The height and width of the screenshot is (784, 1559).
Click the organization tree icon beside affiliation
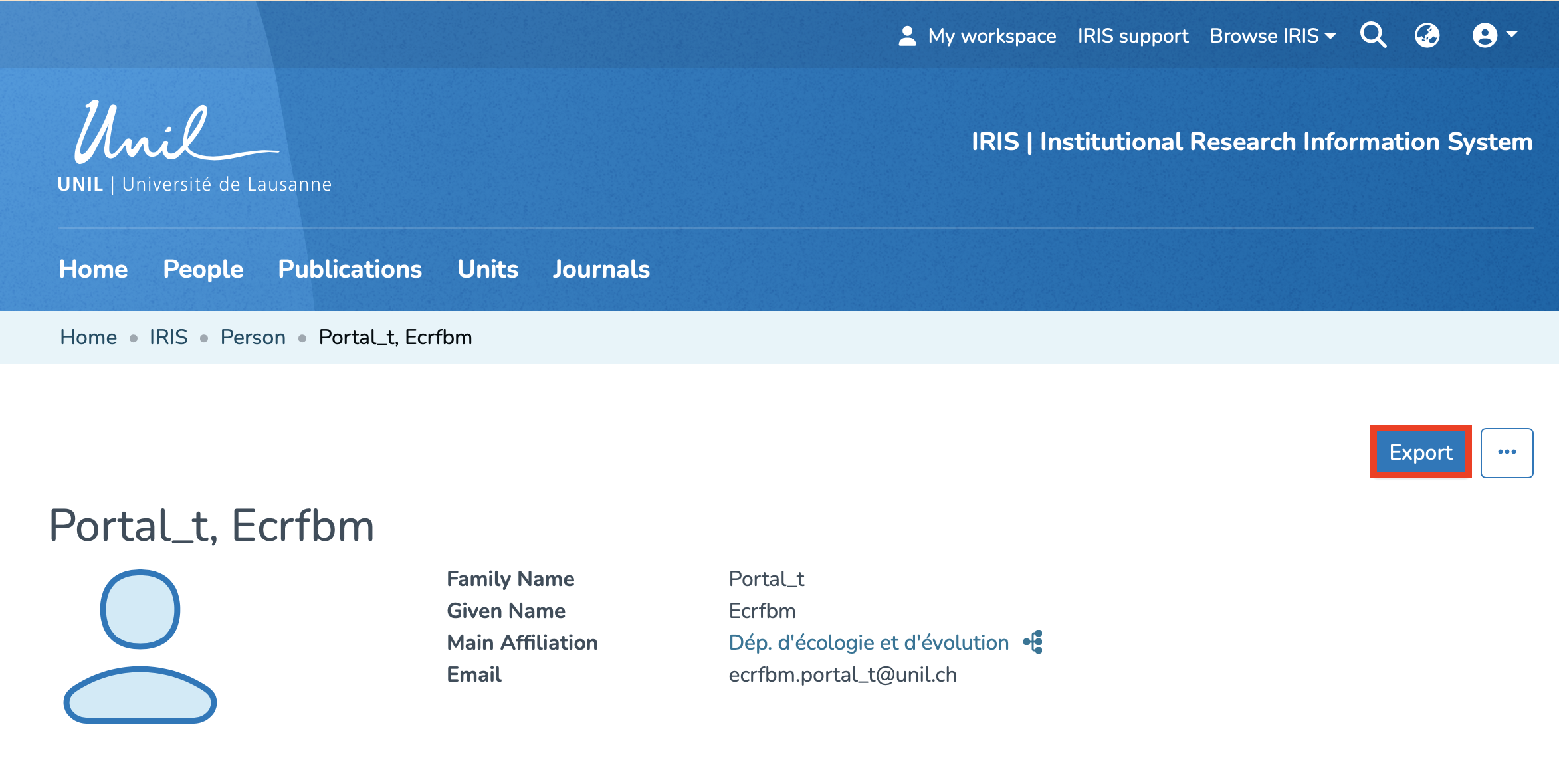[1033, 642]
